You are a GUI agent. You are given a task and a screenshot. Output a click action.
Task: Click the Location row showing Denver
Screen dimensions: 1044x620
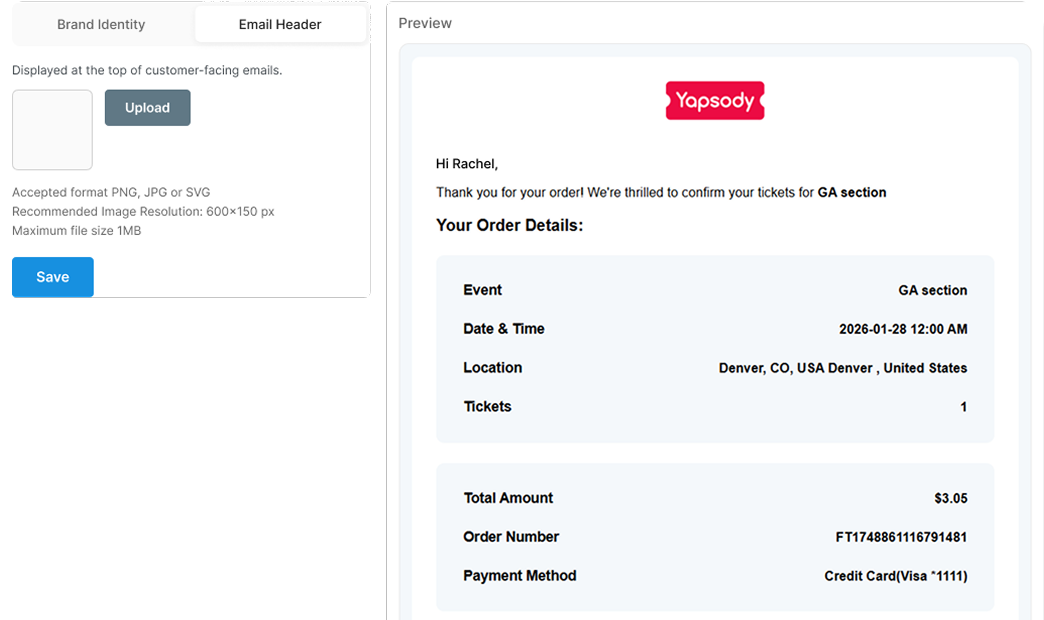tap(714, 367)
